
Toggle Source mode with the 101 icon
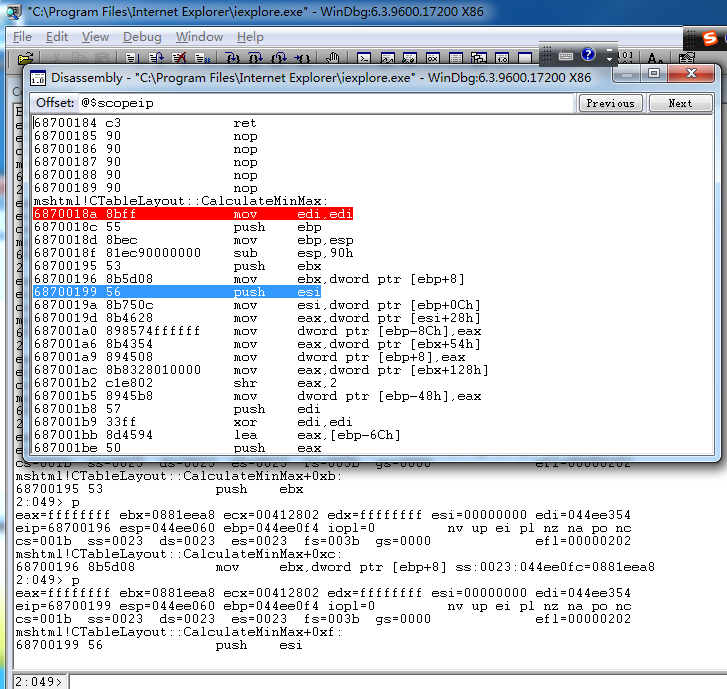(626, 57)
